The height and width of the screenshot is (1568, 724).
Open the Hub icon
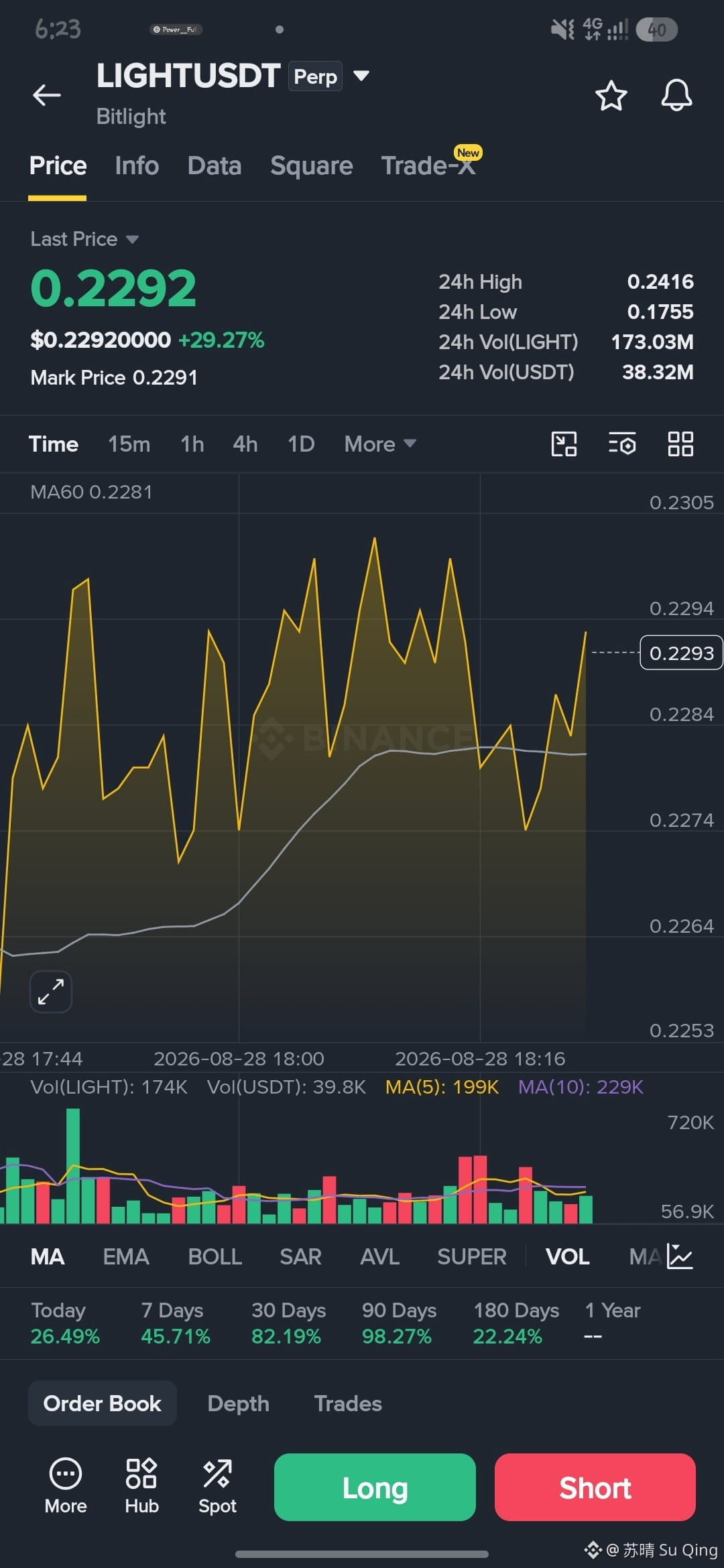click(141, 1486)
